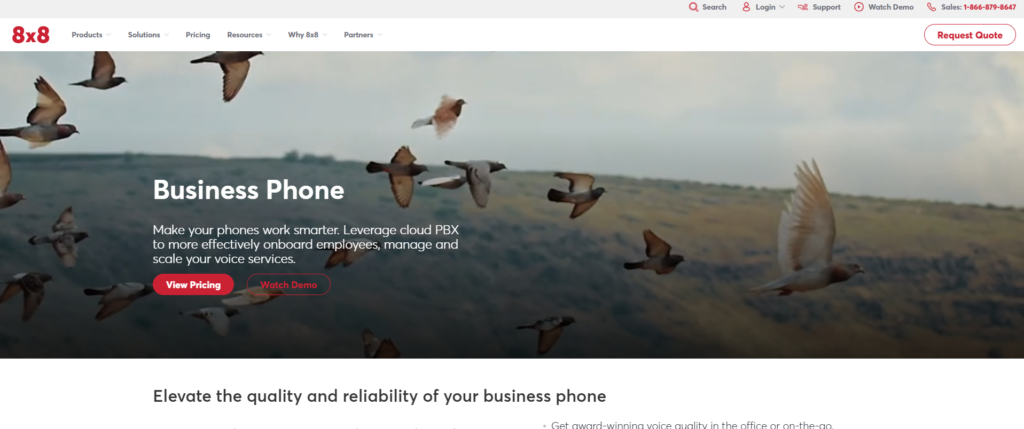Open the Pricing menu item

point(198,35)
